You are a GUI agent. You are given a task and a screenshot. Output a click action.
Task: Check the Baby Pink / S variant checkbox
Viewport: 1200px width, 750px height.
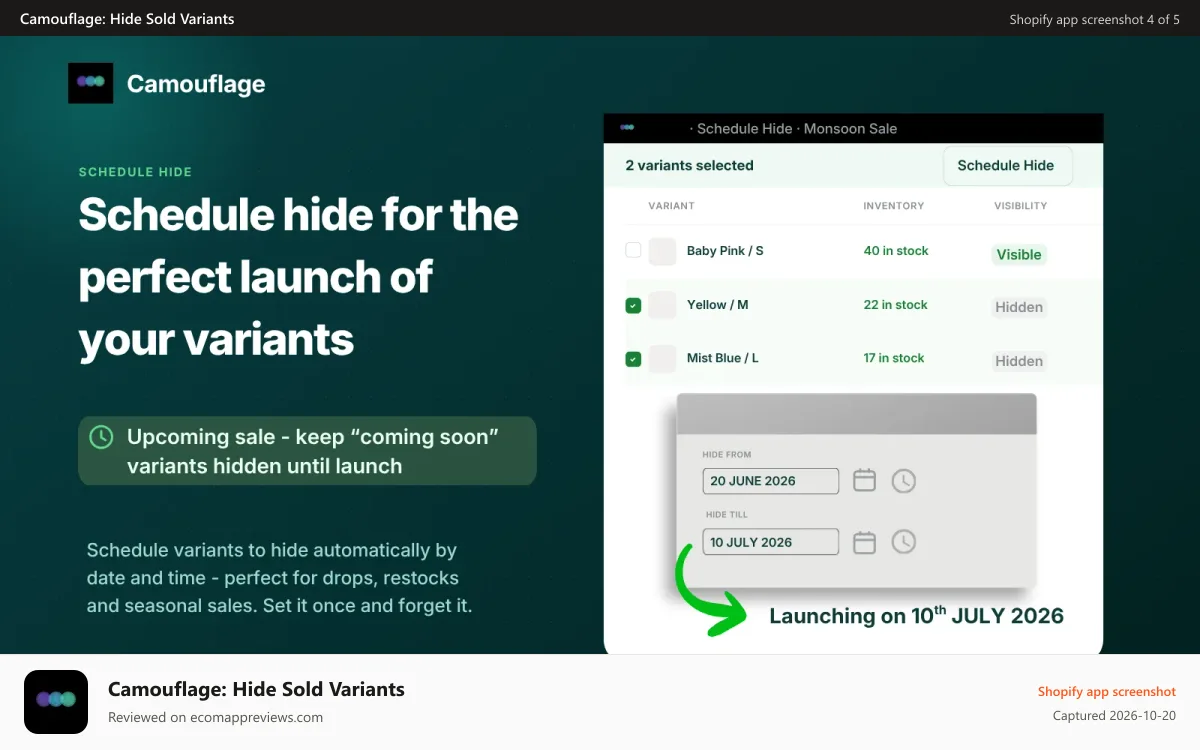pos(633,250)
